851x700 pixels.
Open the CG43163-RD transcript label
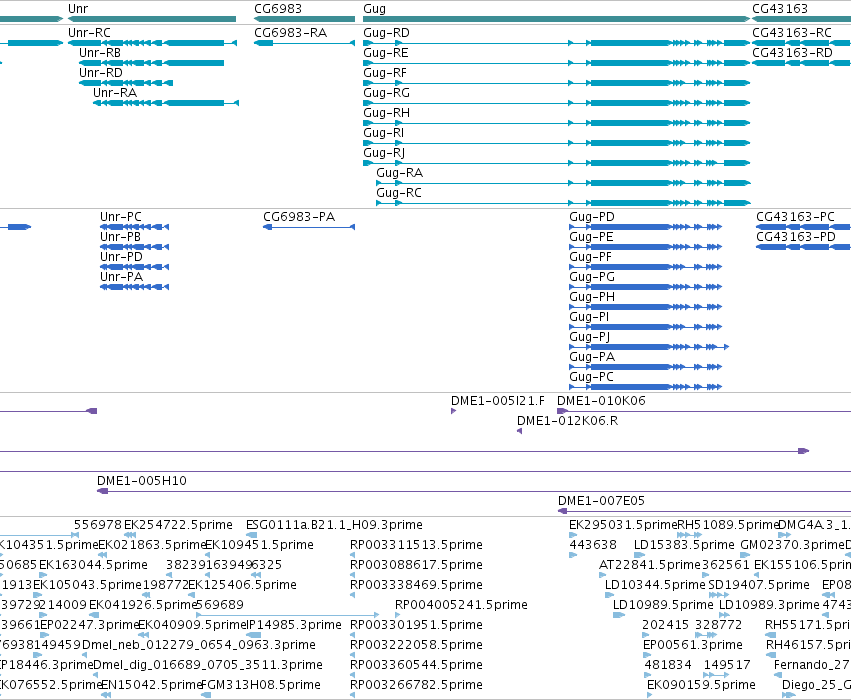pos(792,53)
